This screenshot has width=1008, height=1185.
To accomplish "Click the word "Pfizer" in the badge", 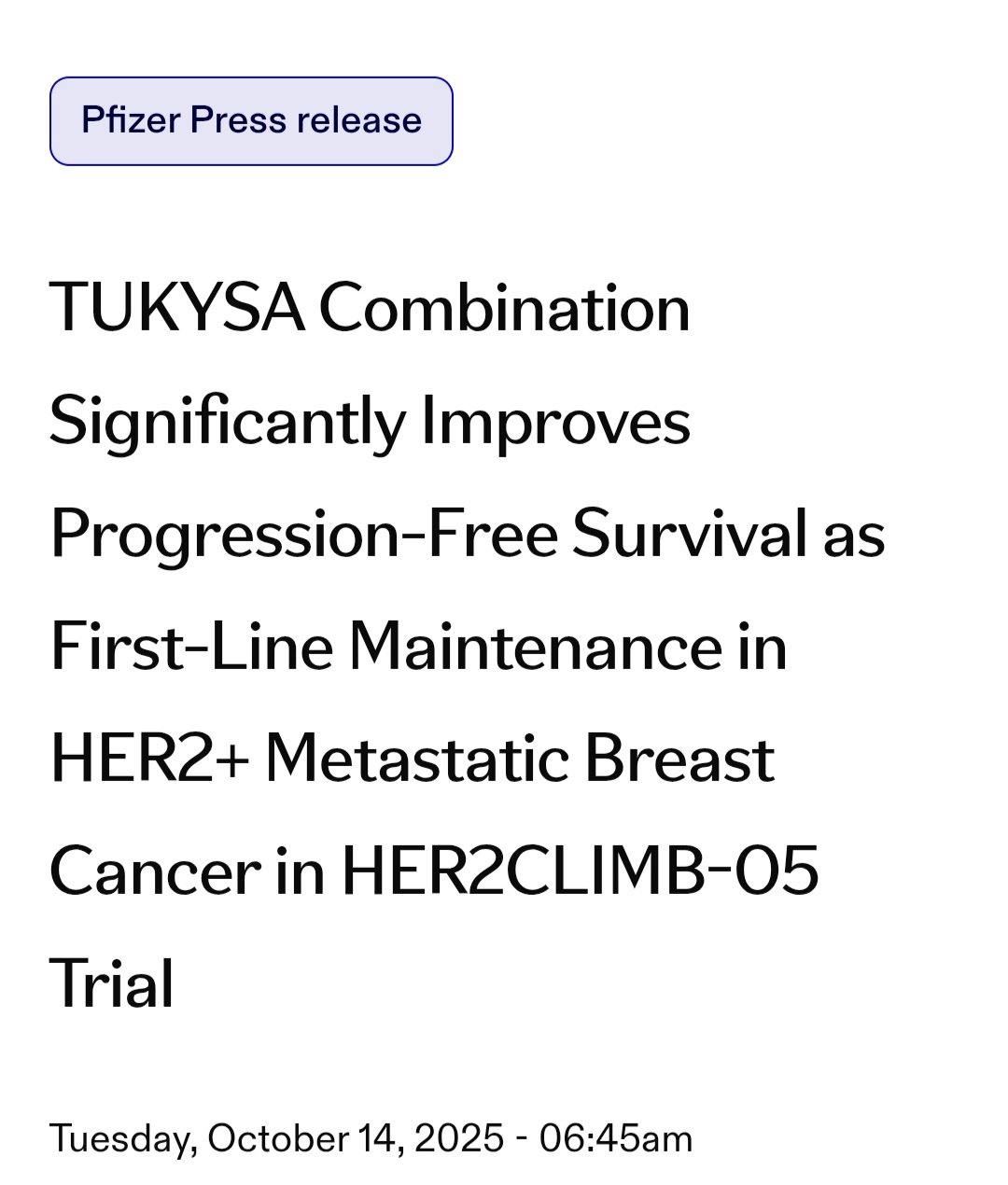I will point(131,120).
